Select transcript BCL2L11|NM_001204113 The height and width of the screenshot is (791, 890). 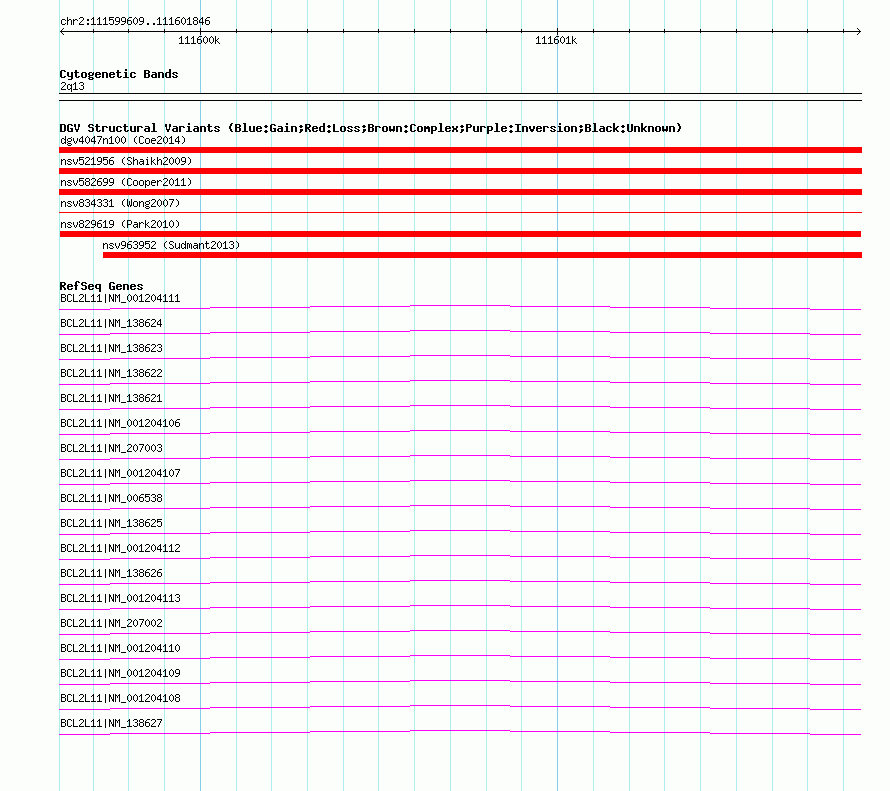tap(120, 598)
